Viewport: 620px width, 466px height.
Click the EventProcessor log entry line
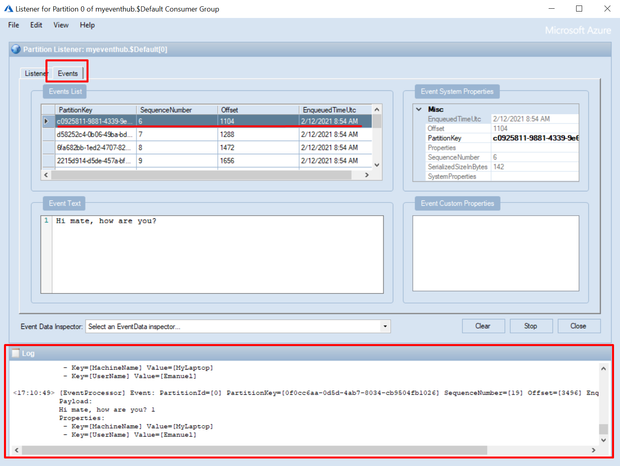pyautogui.click(x=306, y=393)
